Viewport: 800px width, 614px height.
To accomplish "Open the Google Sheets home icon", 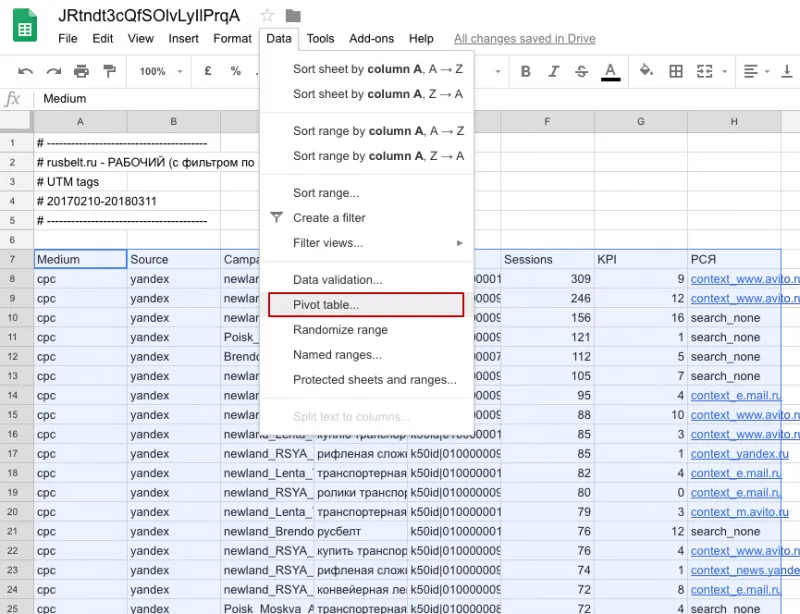I will click(x=24, y=26).
